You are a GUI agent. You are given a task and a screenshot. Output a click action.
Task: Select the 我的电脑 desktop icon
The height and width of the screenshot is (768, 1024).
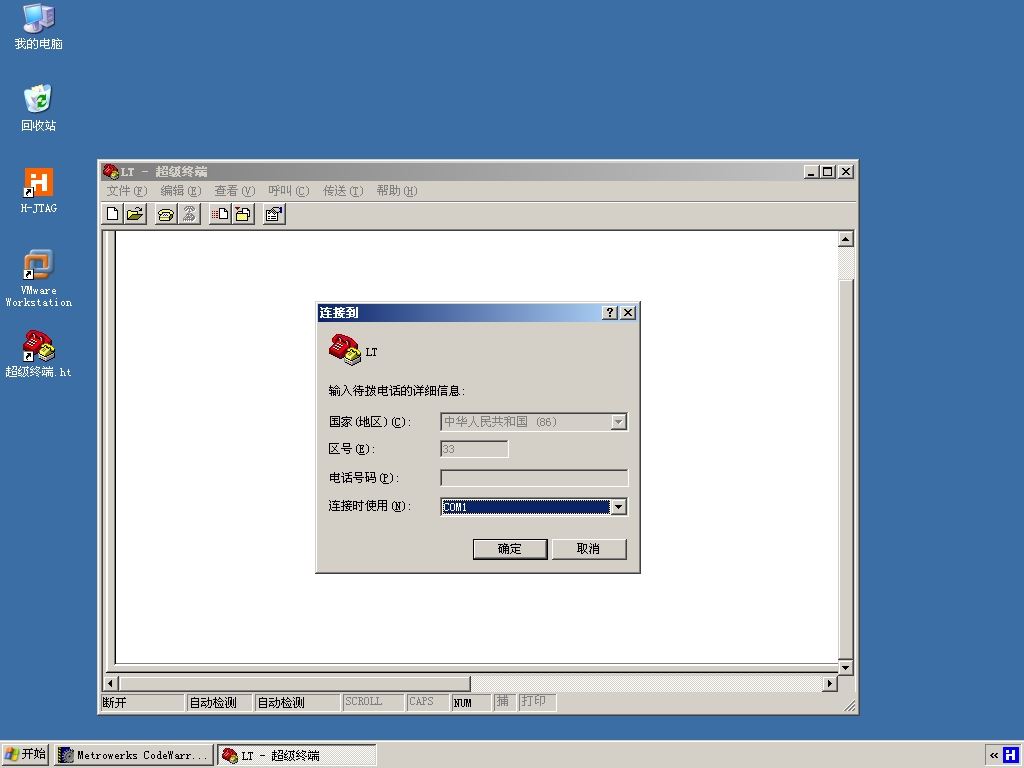(38, 27)
